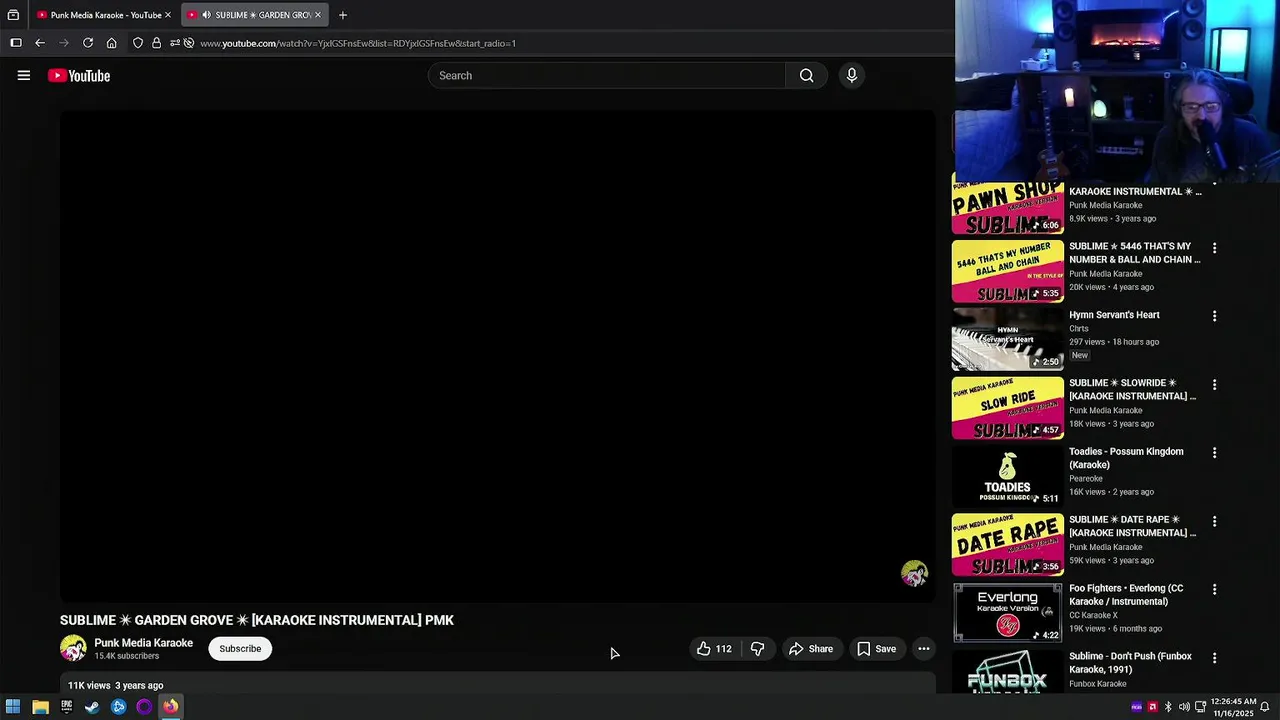The height and width of the screenshot is (720, 1280).
Task: Open options menu for SLOWRIDE video
Action: click(x=1215, y=385)
